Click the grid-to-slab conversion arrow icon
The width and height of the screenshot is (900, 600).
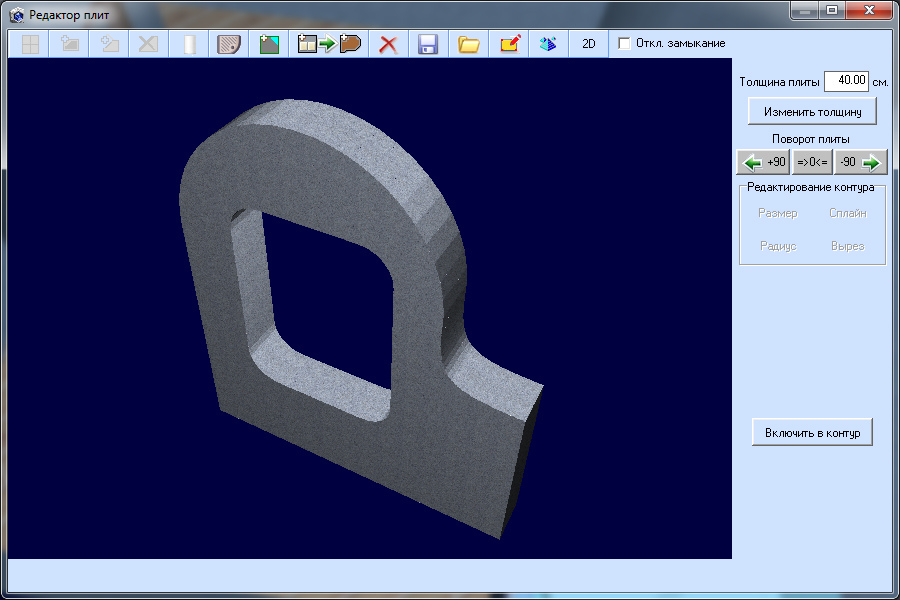(x=329, y=44)
